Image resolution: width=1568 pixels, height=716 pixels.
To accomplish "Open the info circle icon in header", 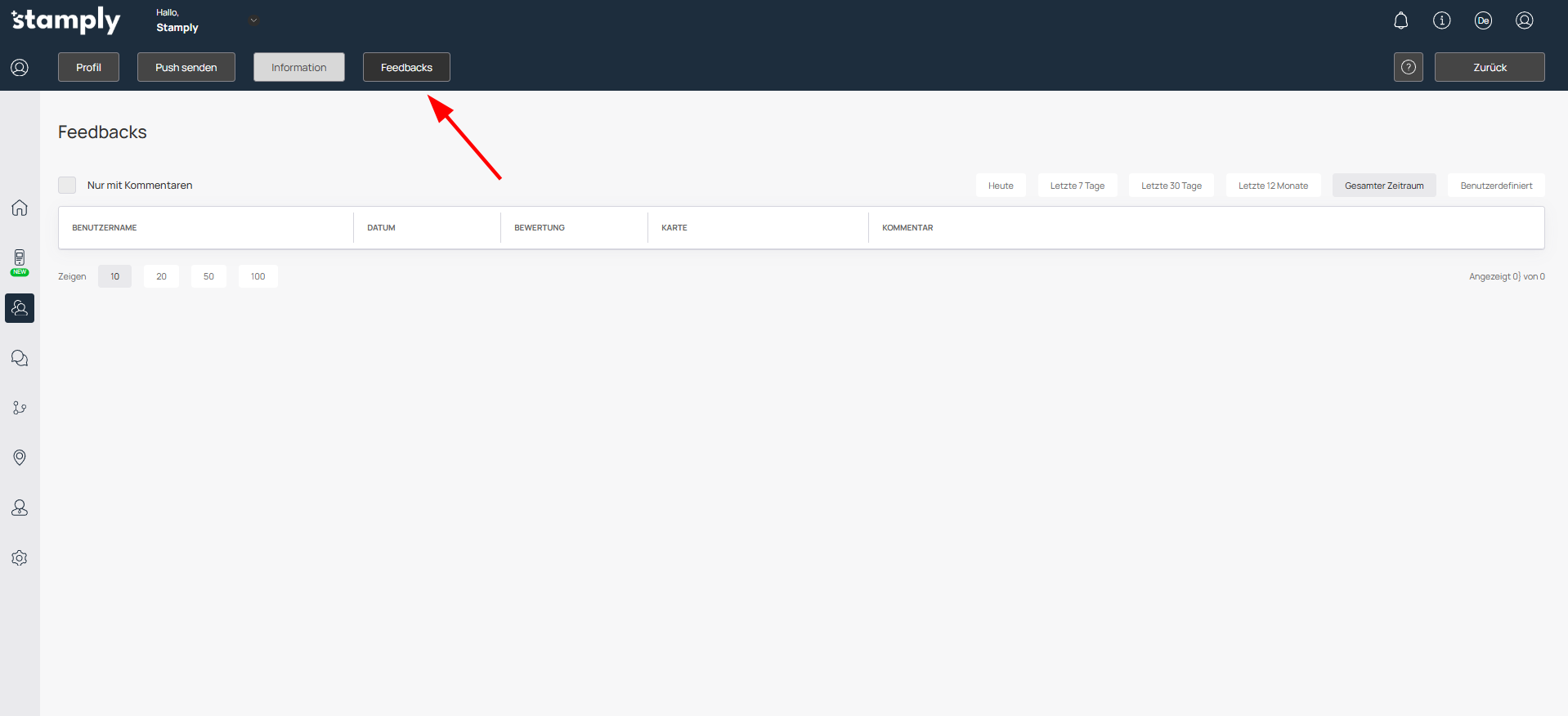I will click(x=1441, y=20).
